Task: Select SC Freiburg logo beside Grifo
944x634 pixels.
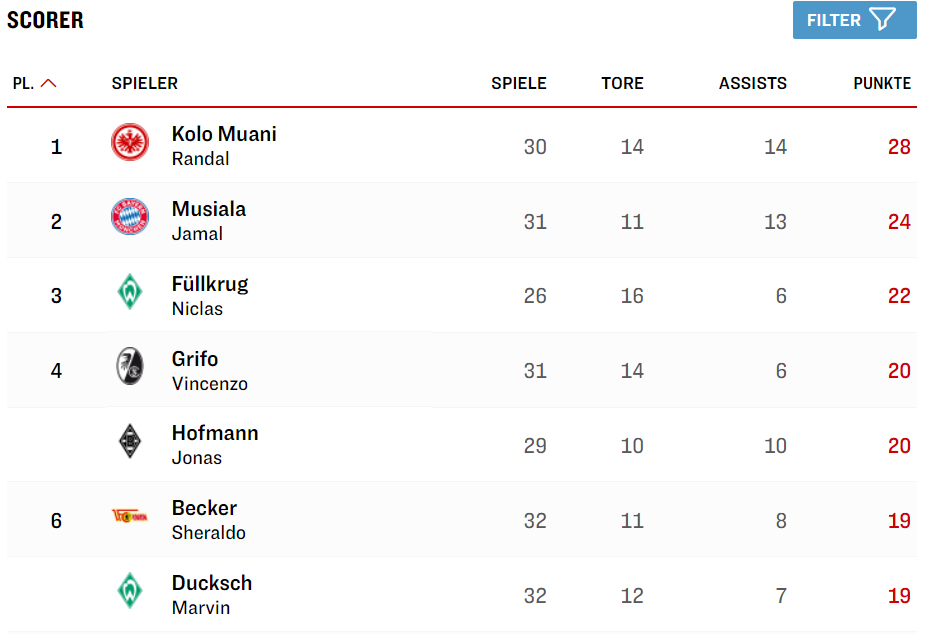Action: click(130, 366)
